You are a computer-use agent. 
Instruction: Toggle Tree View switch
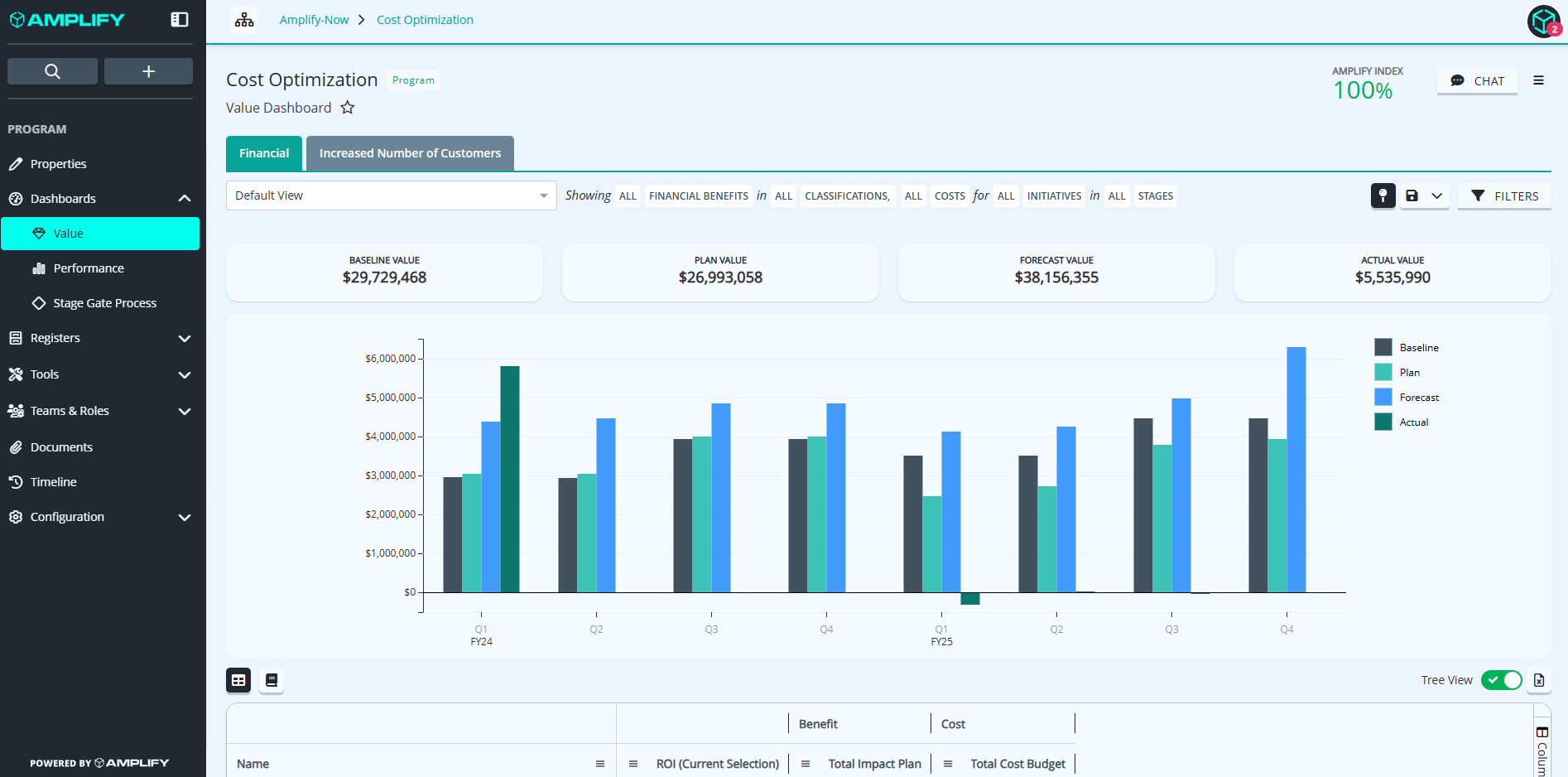coord(1501,680)
